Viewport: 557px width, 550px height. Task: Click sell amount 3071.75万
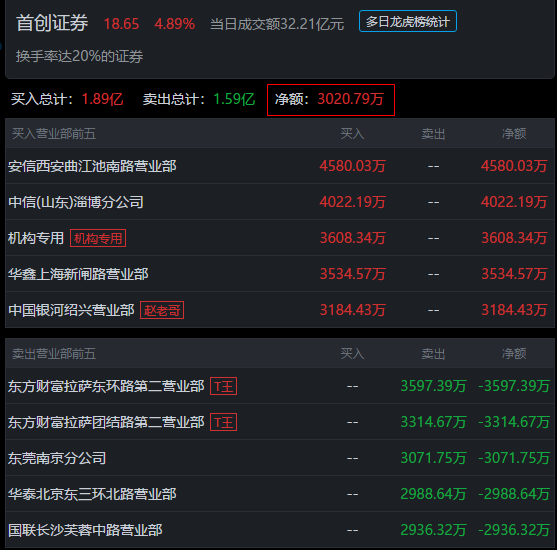coord(433,458)
